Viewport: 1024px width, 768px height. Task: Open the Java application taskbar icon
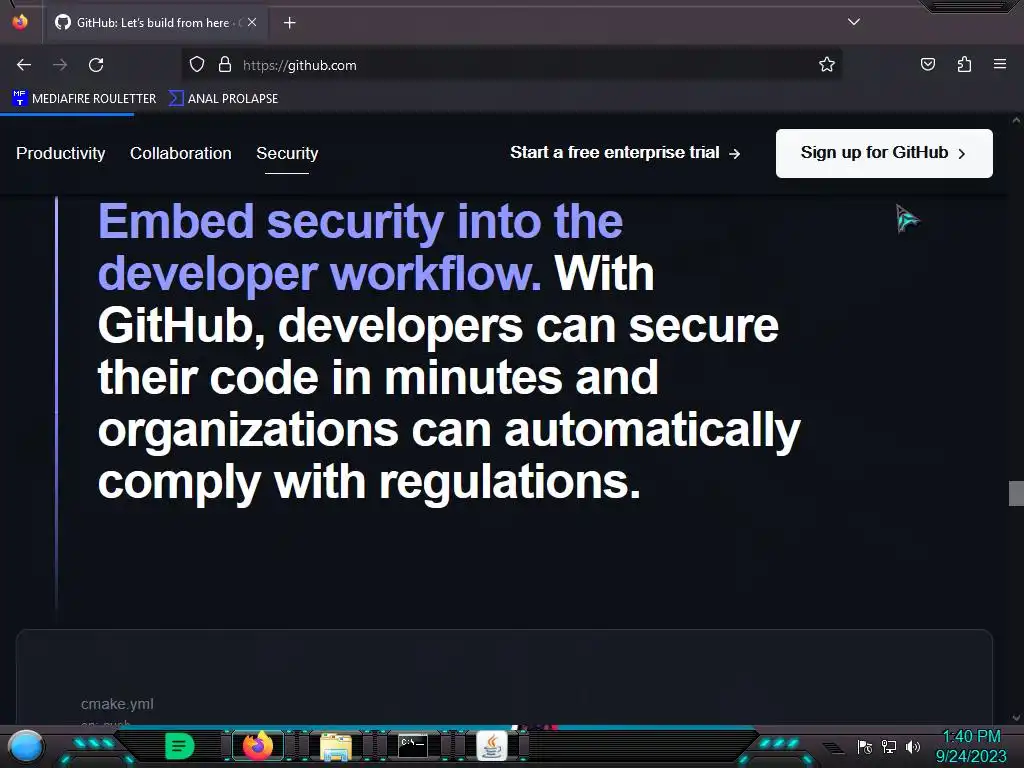coord(492,745)
